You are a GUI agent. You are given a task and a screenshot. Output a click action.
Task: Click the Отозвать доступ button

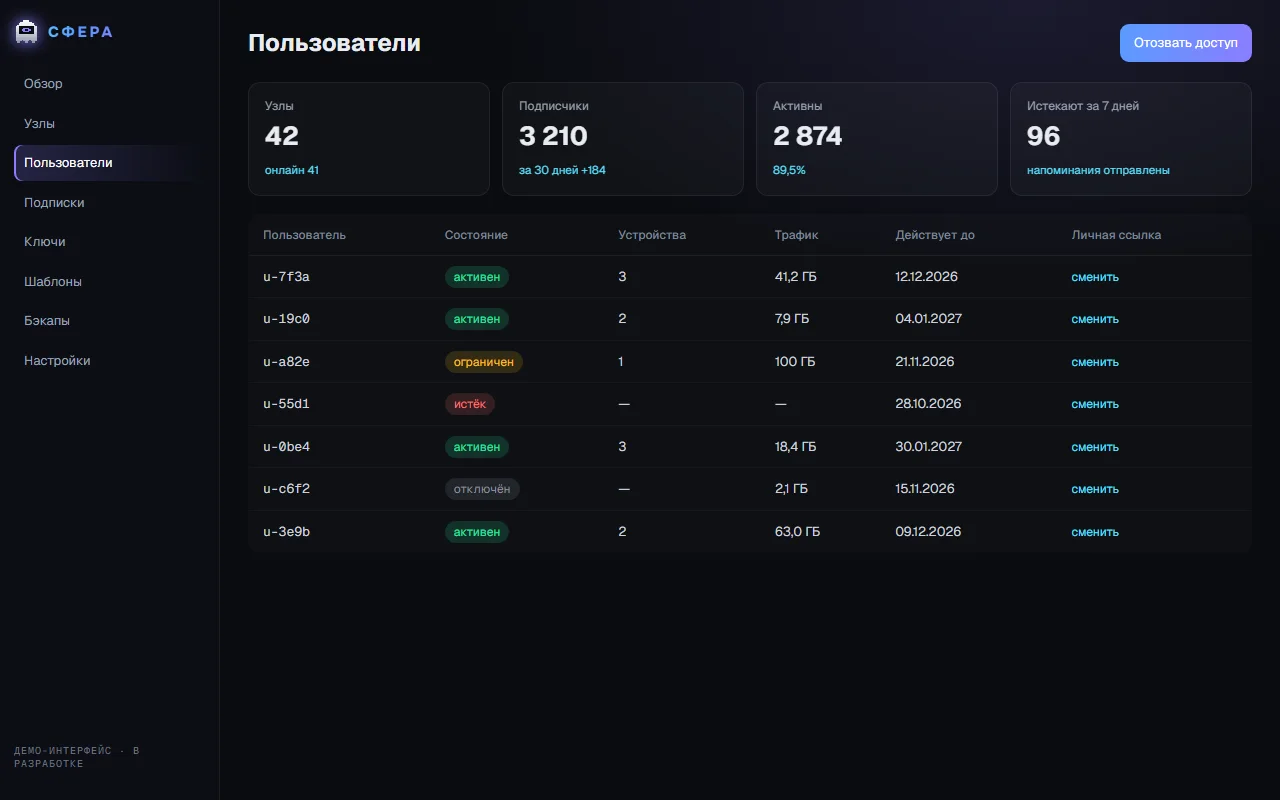(1185, 43)
